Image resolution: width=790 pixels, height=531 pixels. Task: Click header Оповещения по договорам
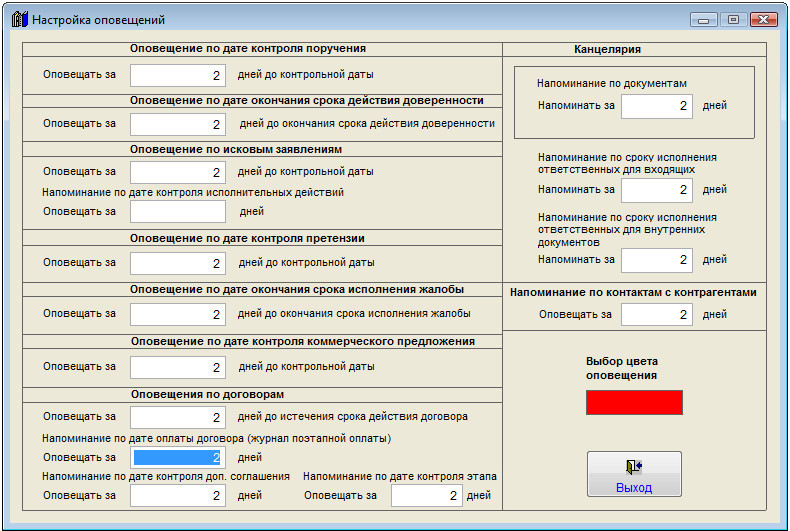(208, 394)
